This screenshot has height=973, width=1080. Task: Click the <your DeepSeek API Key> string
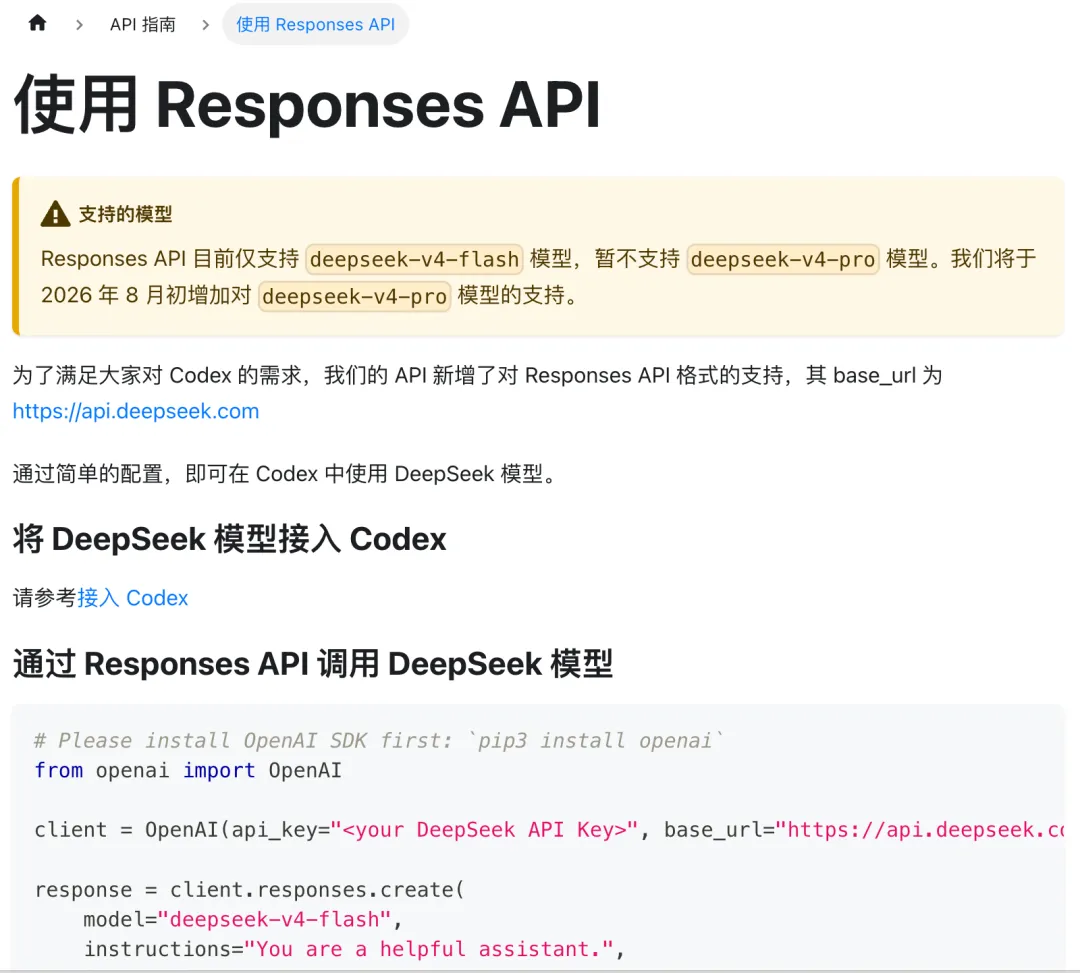click(x=484, y=830)
